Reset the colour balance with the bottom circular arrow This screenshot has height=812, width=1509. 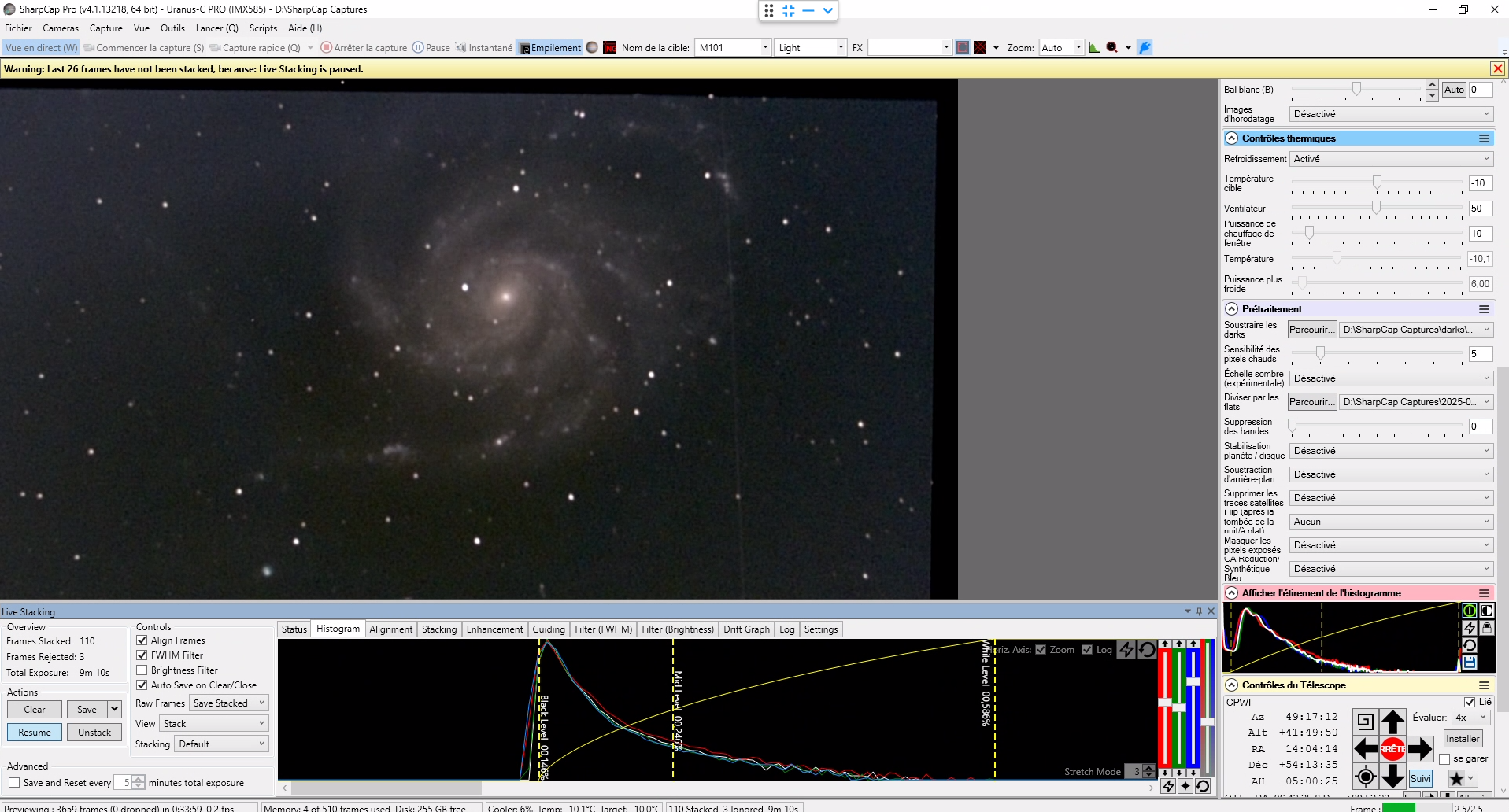[x=1203, y=786]
